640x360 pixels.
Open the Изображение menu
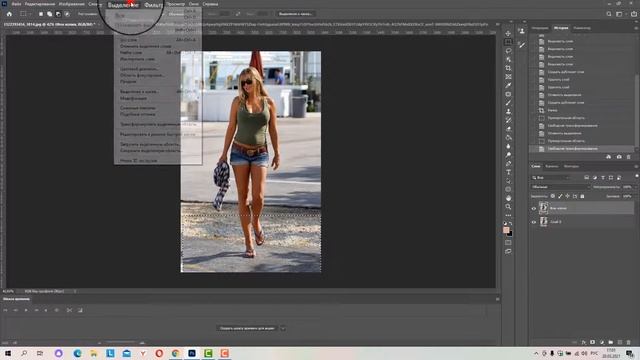71,4
